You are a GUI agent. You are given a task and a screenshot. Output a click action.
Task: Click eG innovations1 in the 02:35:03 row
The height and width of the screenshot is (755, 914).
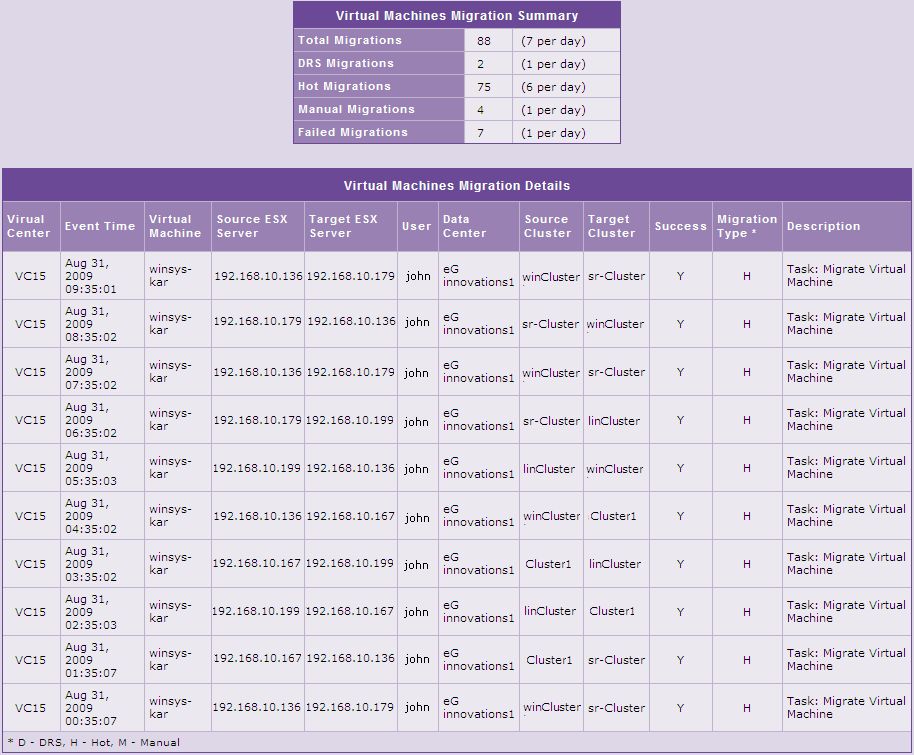click(x=479, y=612)
